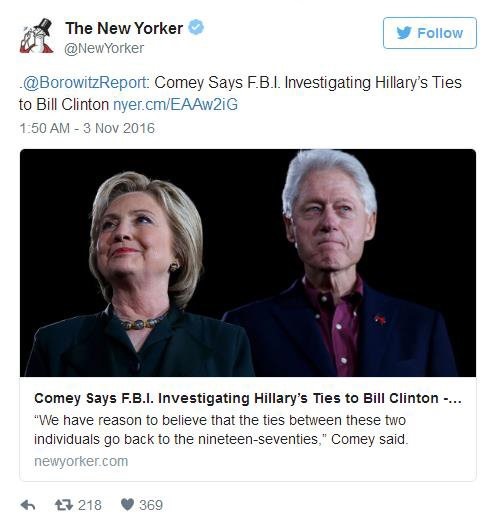Follow The New Yorker account
Screen dimensions: 493x523
(430, 33)
